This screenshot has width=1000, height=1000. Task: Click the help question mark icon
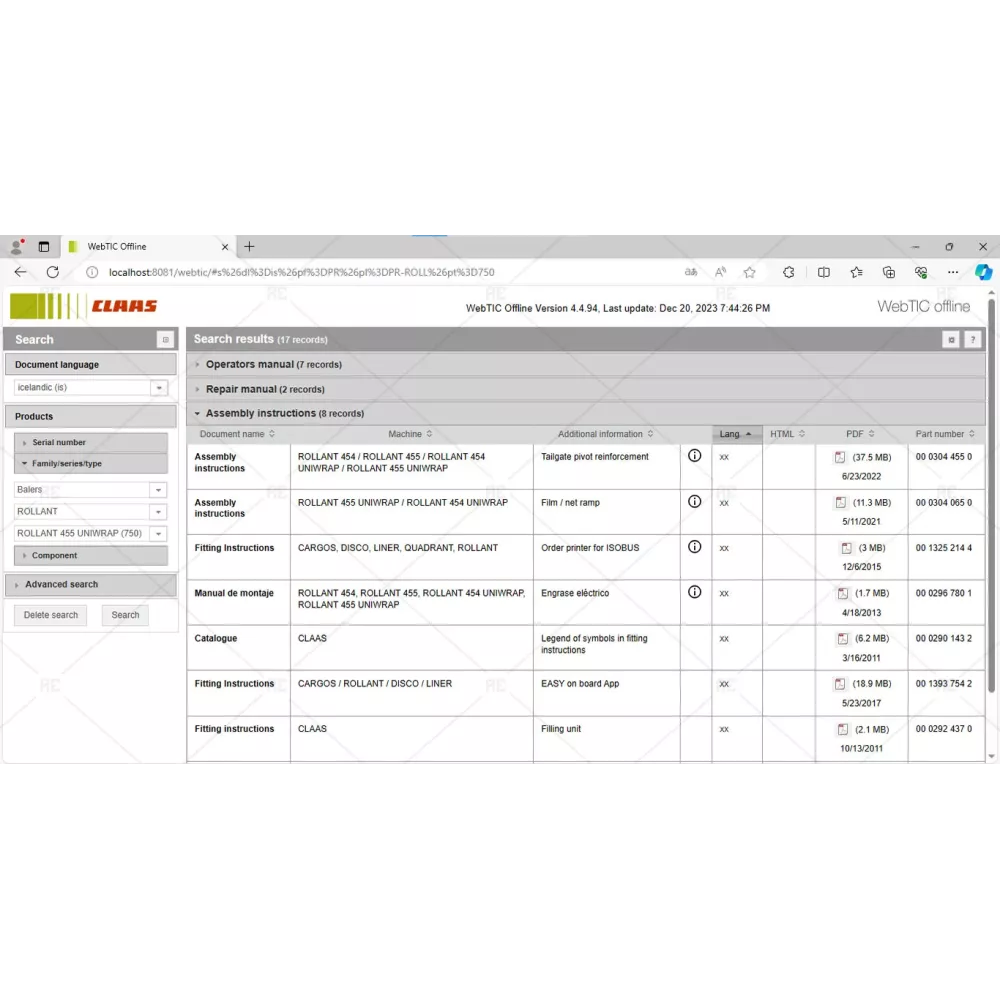click(972, 340)
